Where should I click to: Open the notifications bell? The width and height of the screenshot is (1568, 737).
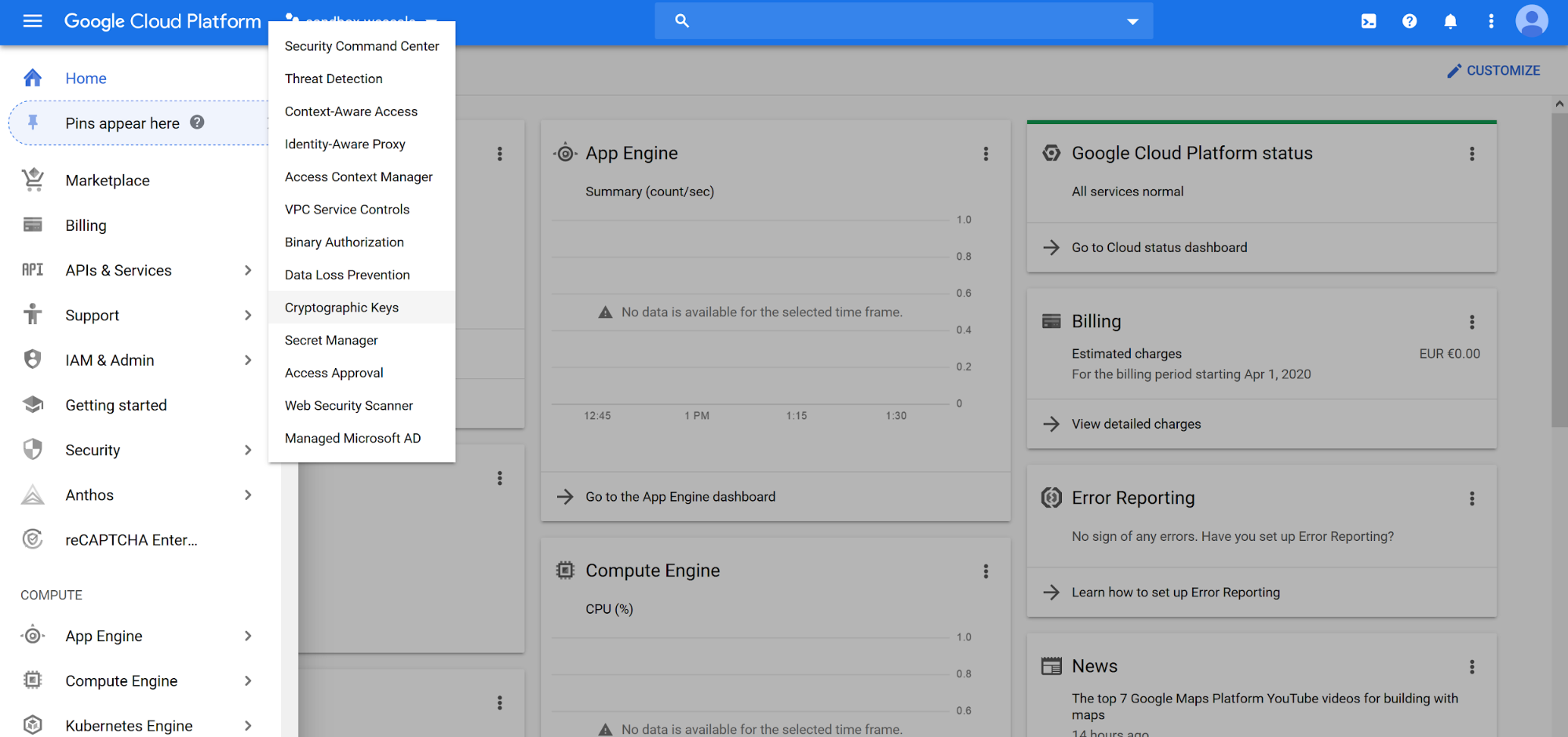pyautogui.click(x=1450, y=21)
